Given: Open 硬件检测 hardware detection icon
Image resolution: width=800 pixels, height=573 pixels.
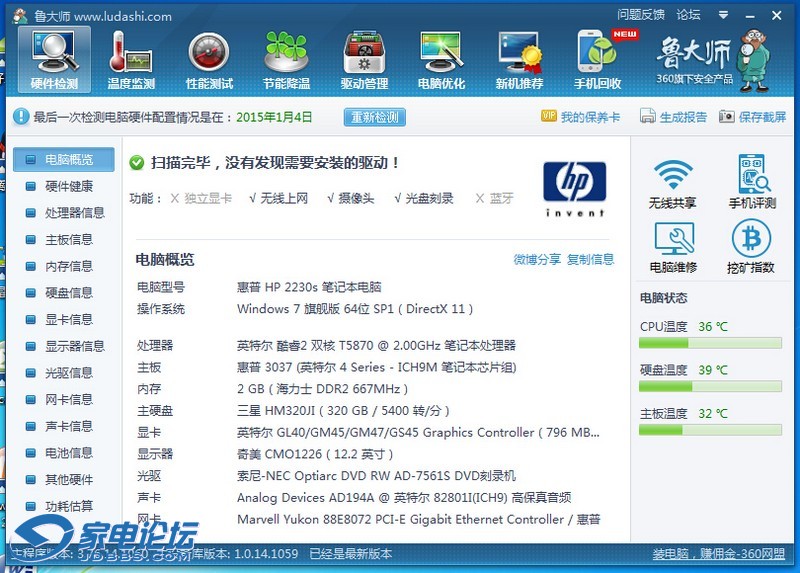Looking at the screenshot, I should pyautogui.click(x=54, y=59).
